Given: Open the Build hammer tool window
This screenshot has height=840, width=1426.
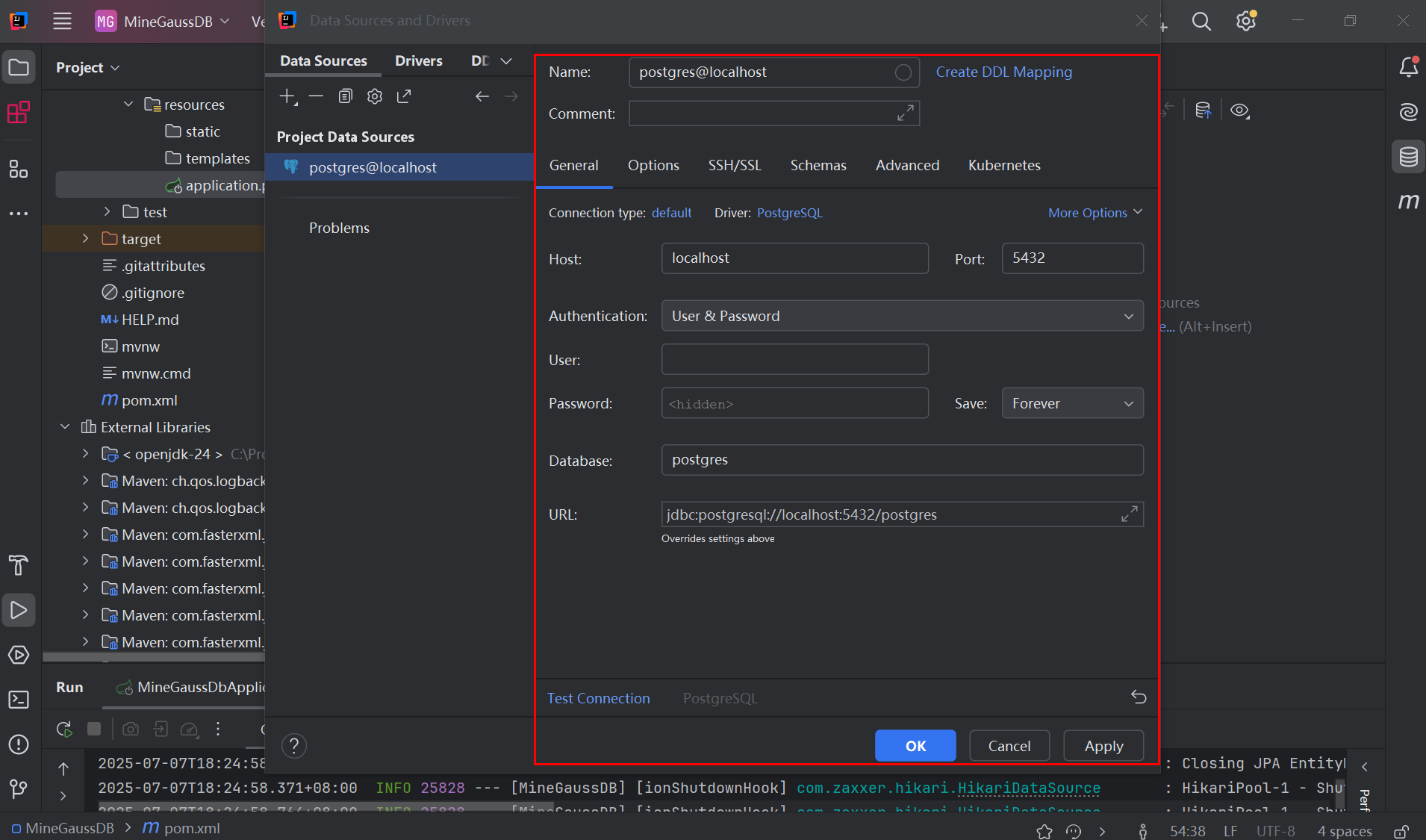Looking at the screenshot, I should (19, 565).
